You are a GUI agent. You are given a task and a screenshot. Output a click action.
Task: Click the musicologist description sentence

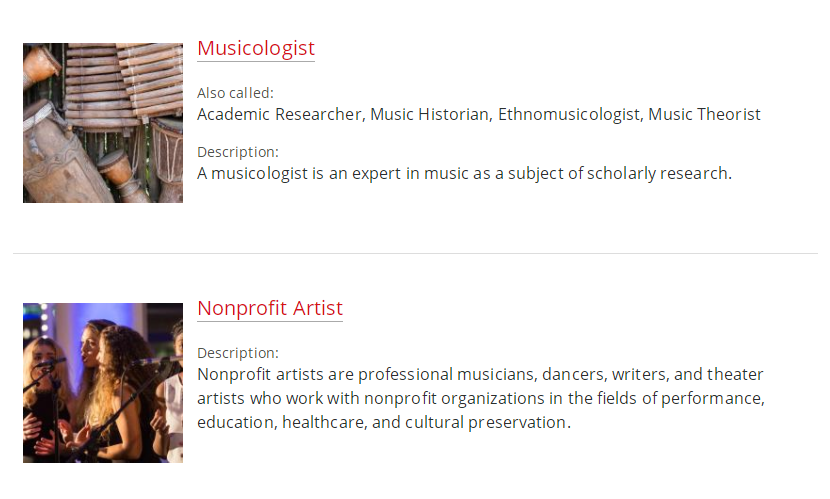click(464, 174)
